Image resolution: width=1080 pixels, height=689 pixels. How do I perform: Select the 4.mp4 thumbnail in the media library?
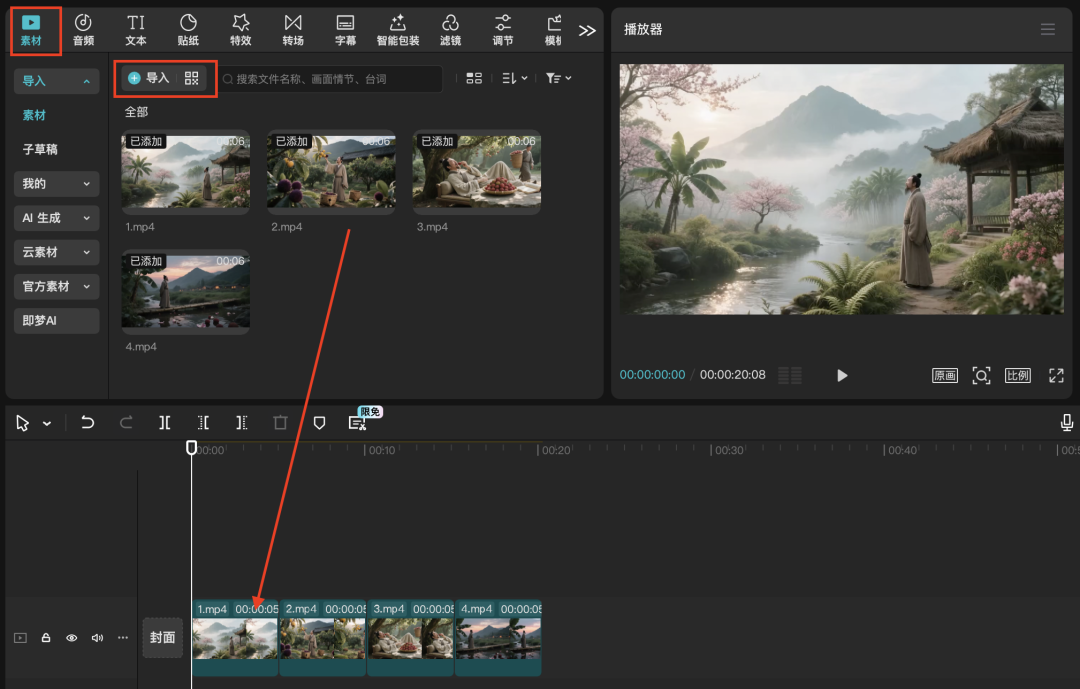(185, 291)
